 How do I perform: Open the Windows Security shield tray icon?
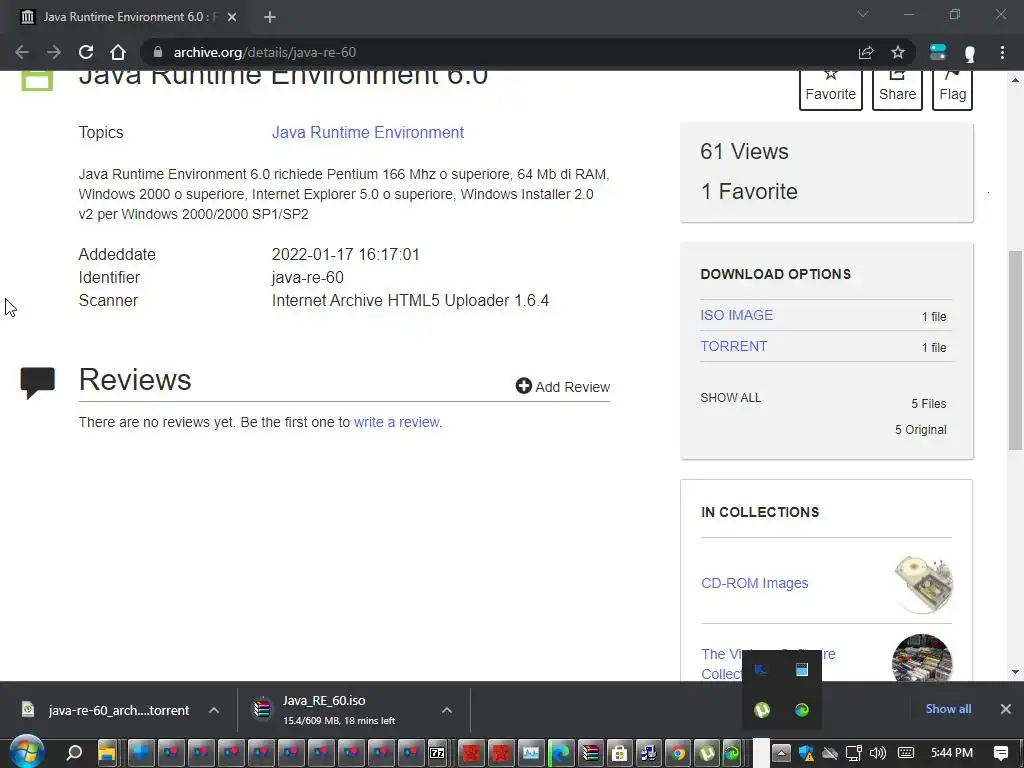807,753
